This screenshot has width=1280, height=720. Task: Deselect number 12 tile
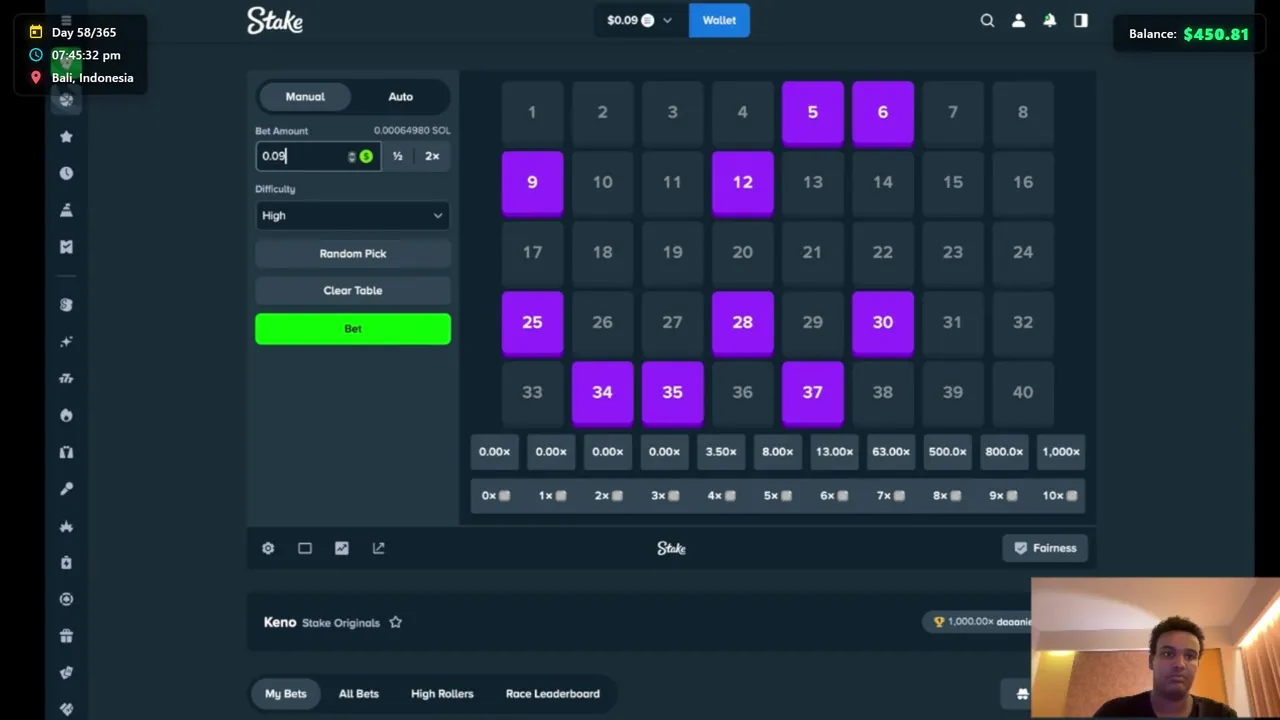(742, 183)
